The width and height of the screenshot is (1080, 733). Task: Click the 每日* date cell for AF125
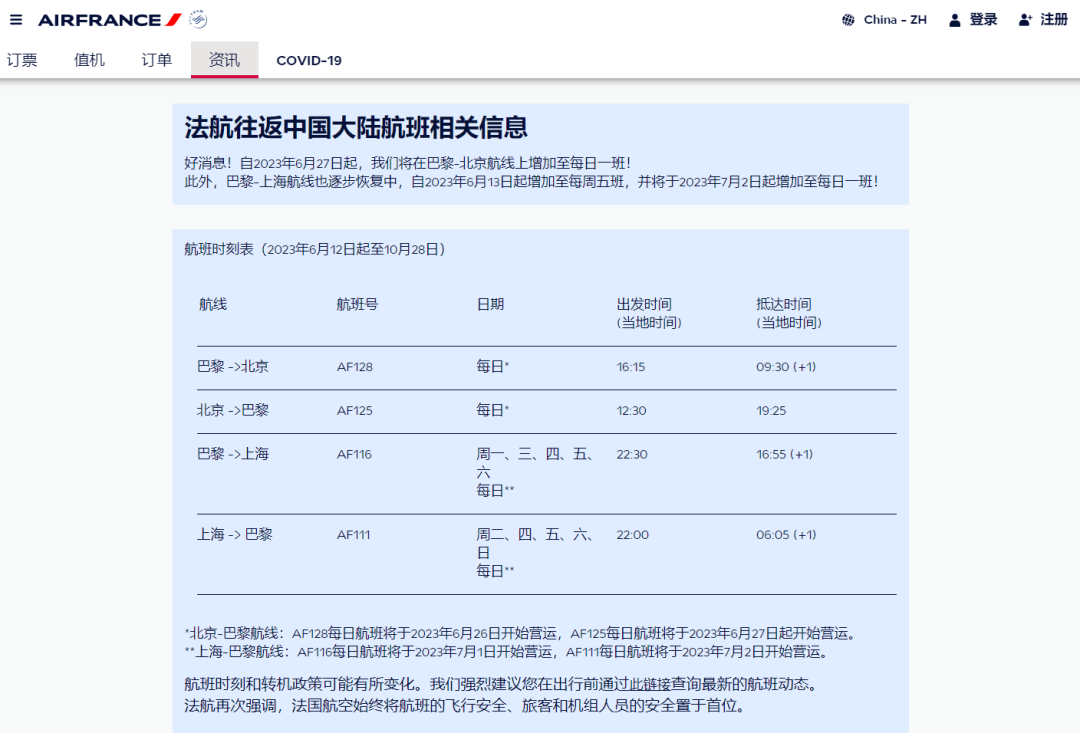pyautogui.click(x=492, y=410)
